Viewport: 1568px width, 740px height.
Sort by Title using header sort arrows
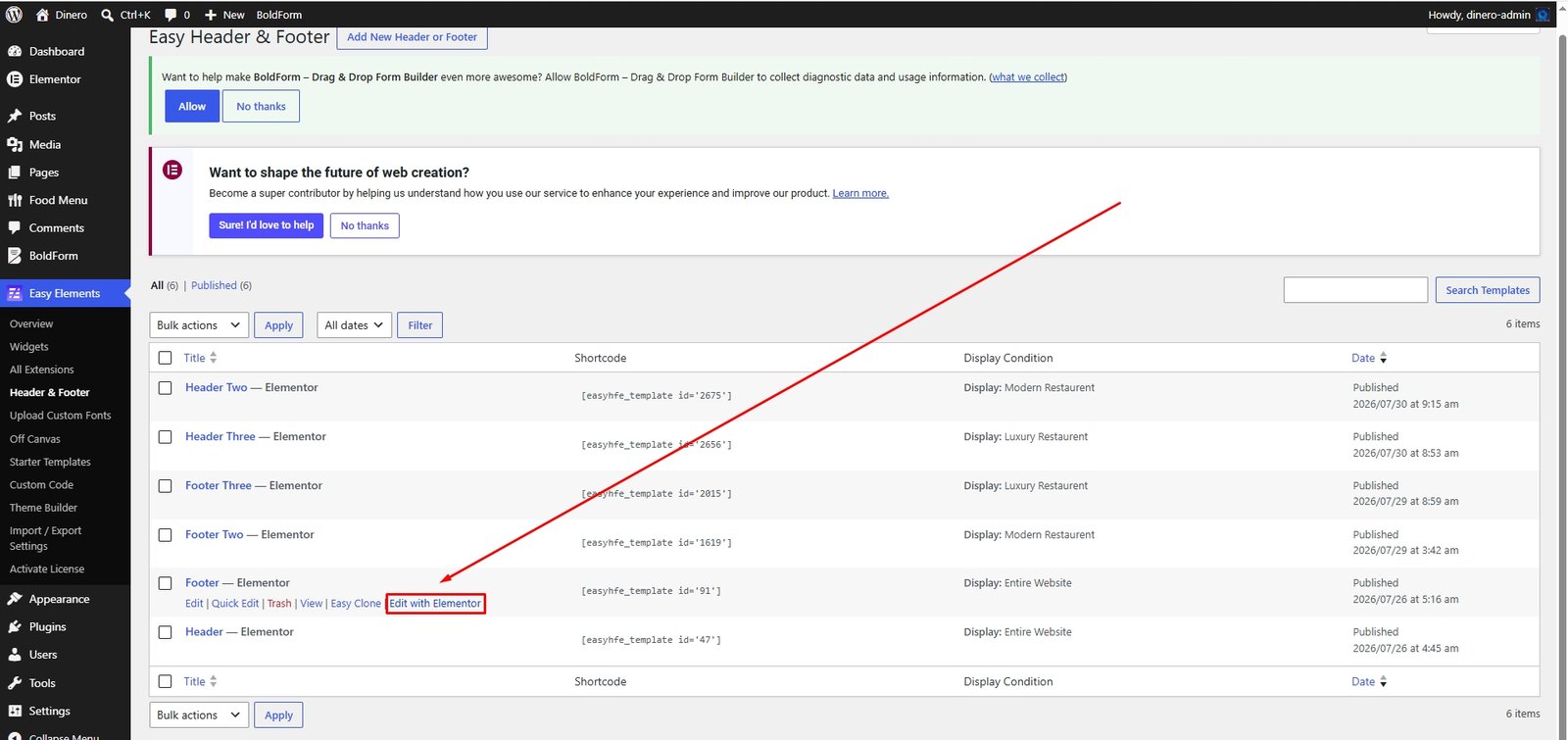click(x=213, y=358)
